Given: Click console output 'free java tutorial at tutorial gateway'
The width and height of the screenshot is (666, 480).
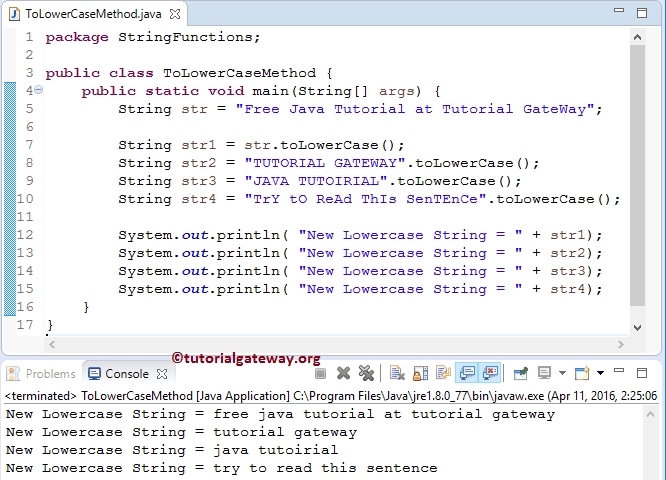Looking at the screenshot, I should [384, 414].
